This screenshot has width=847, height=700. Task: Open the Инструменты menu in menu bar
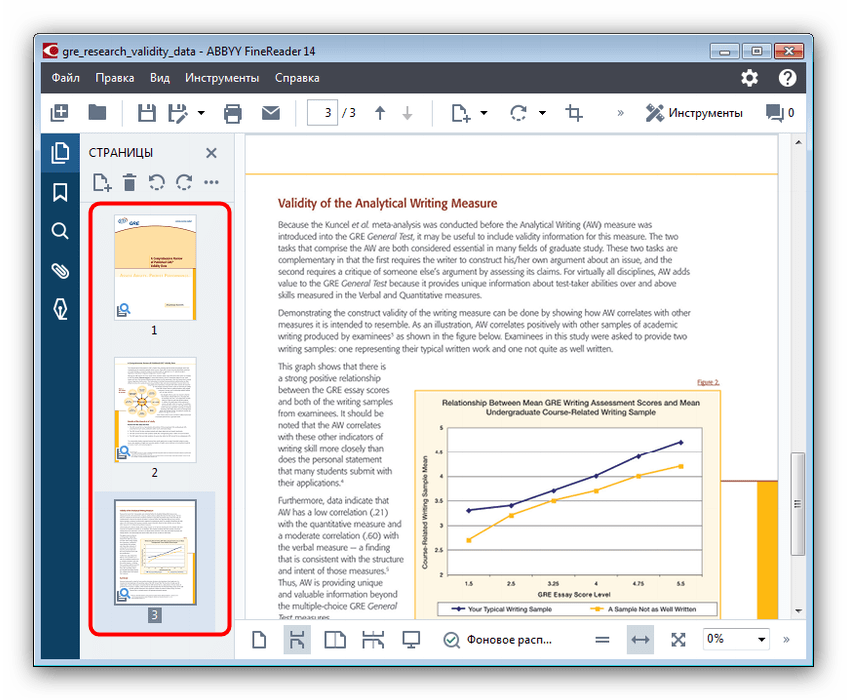pyautogui.click(x=222, y=77)
